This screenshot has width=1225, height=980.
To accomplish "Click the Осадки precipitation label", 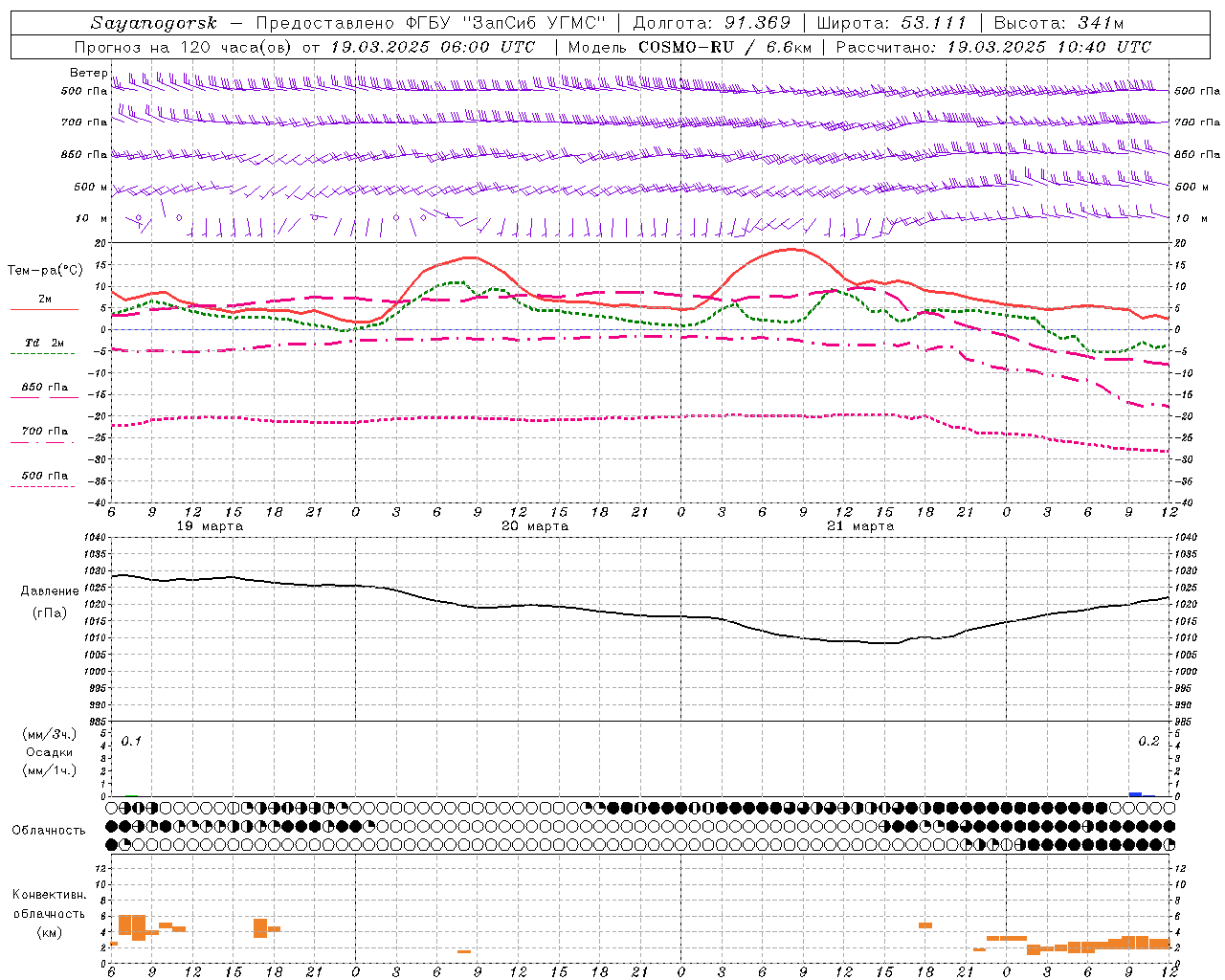I will pos(50,752).
